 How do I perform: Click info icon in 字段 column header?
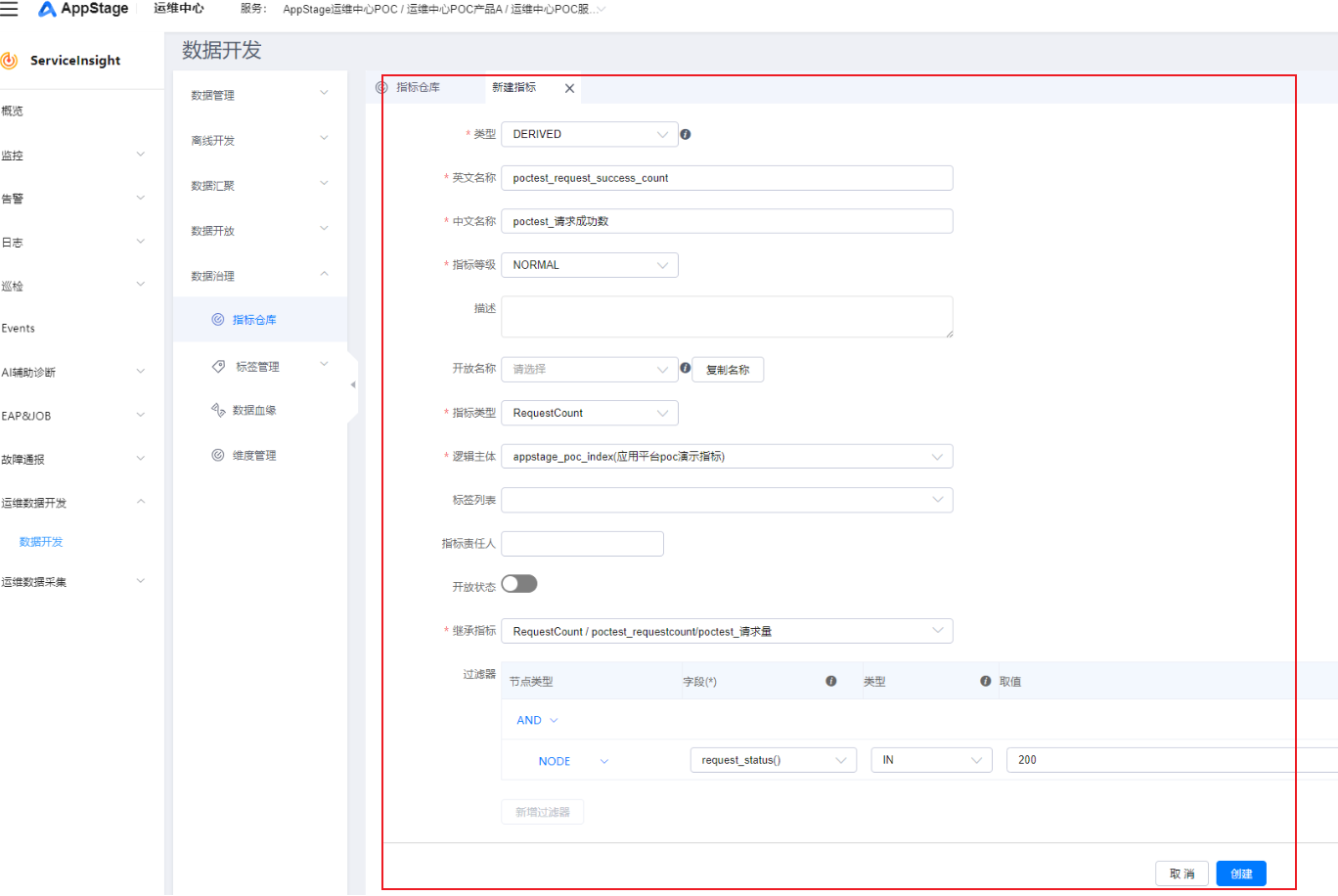pos(830,681)
